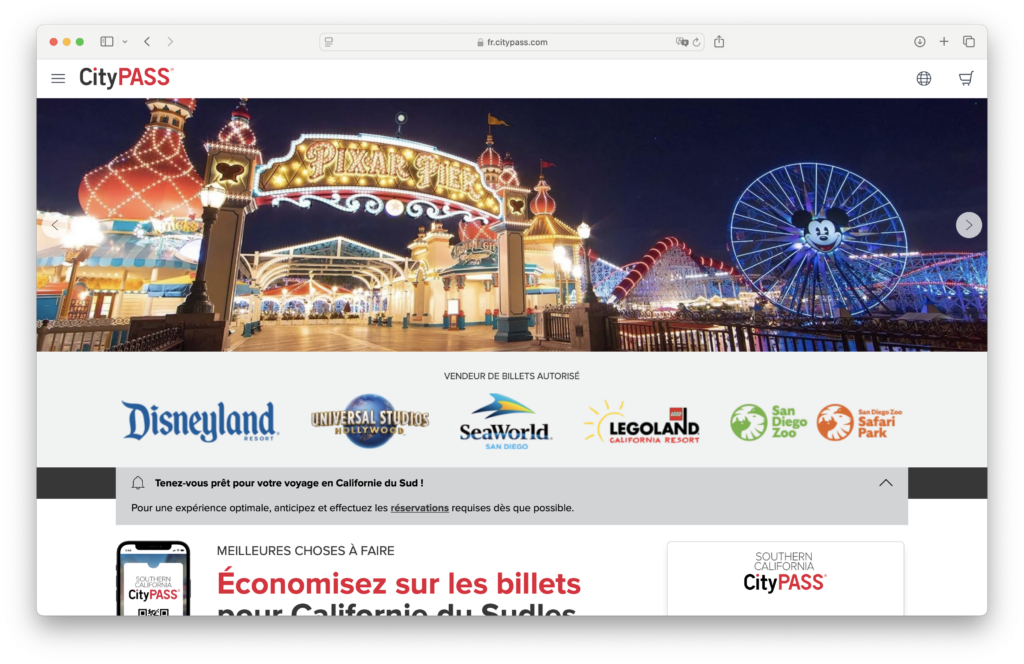Show Safari downloads
Image resolution: width=1024 pixels, height=664 pixels.
(920, 42)
